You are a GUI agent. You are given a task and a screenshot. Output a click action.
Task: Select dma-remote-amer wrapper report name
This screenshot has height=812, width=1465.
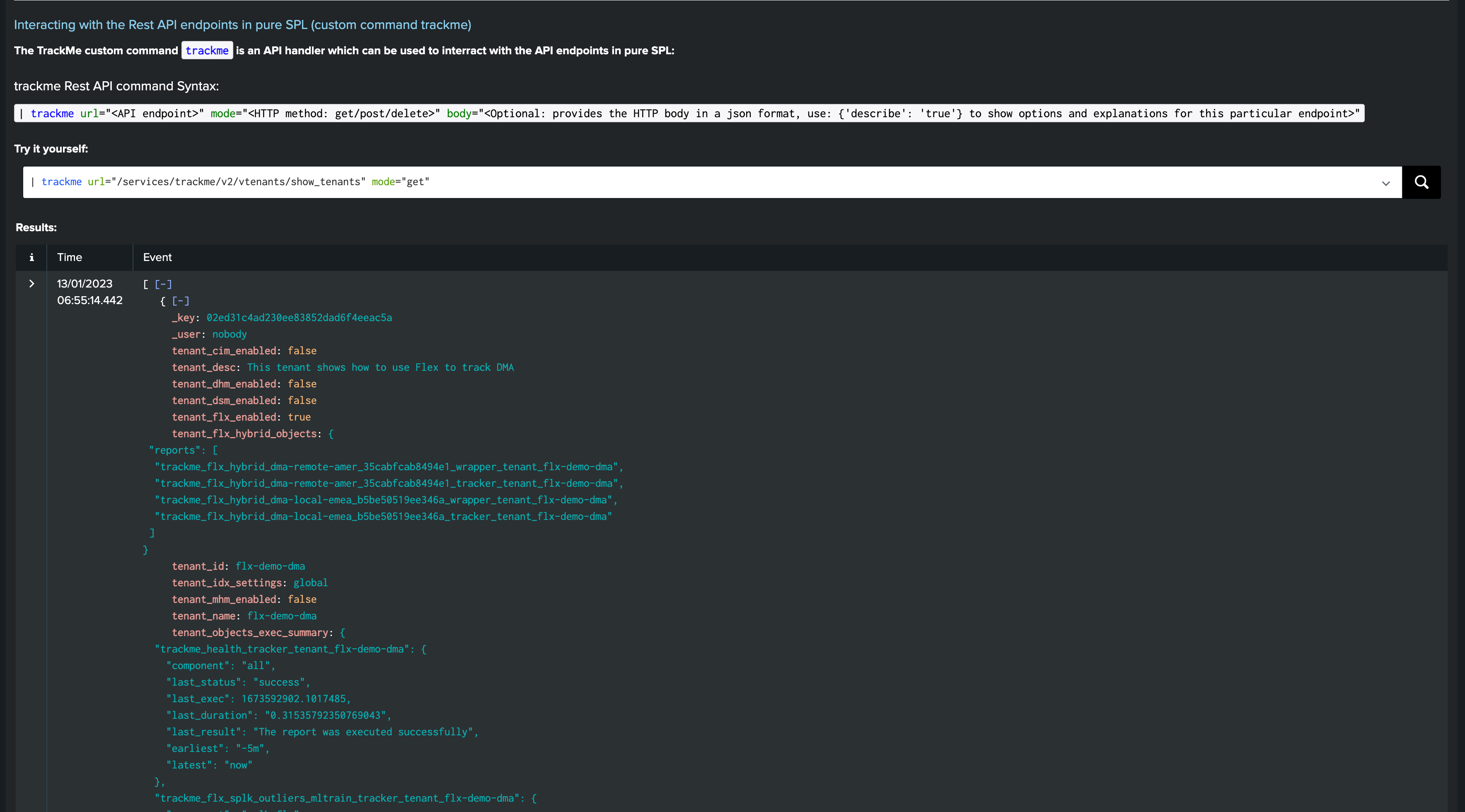click(x=389, y=467)
